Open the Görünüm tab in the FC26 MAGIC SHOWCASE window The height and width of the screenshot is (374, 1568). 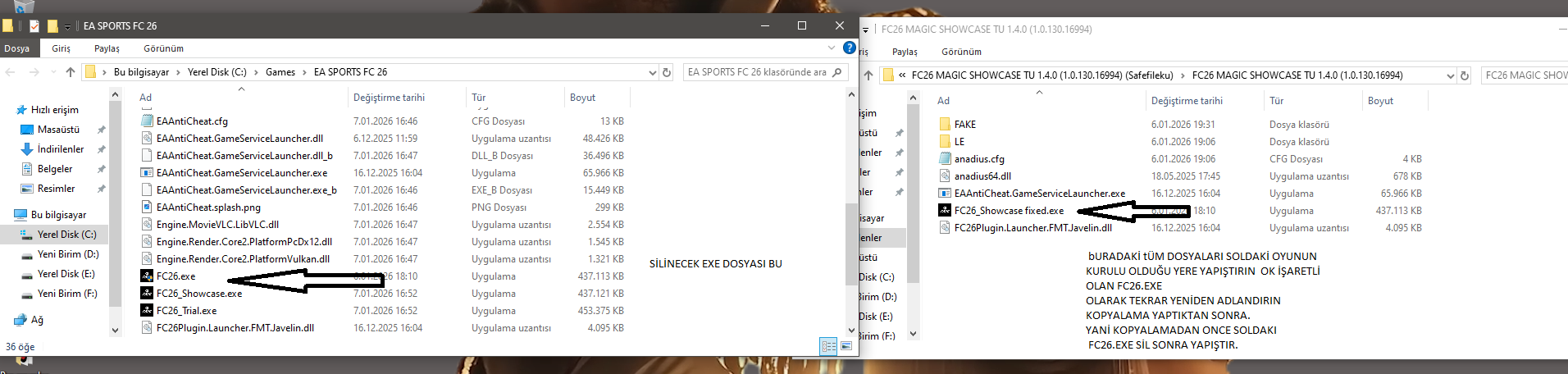point(961,52)
